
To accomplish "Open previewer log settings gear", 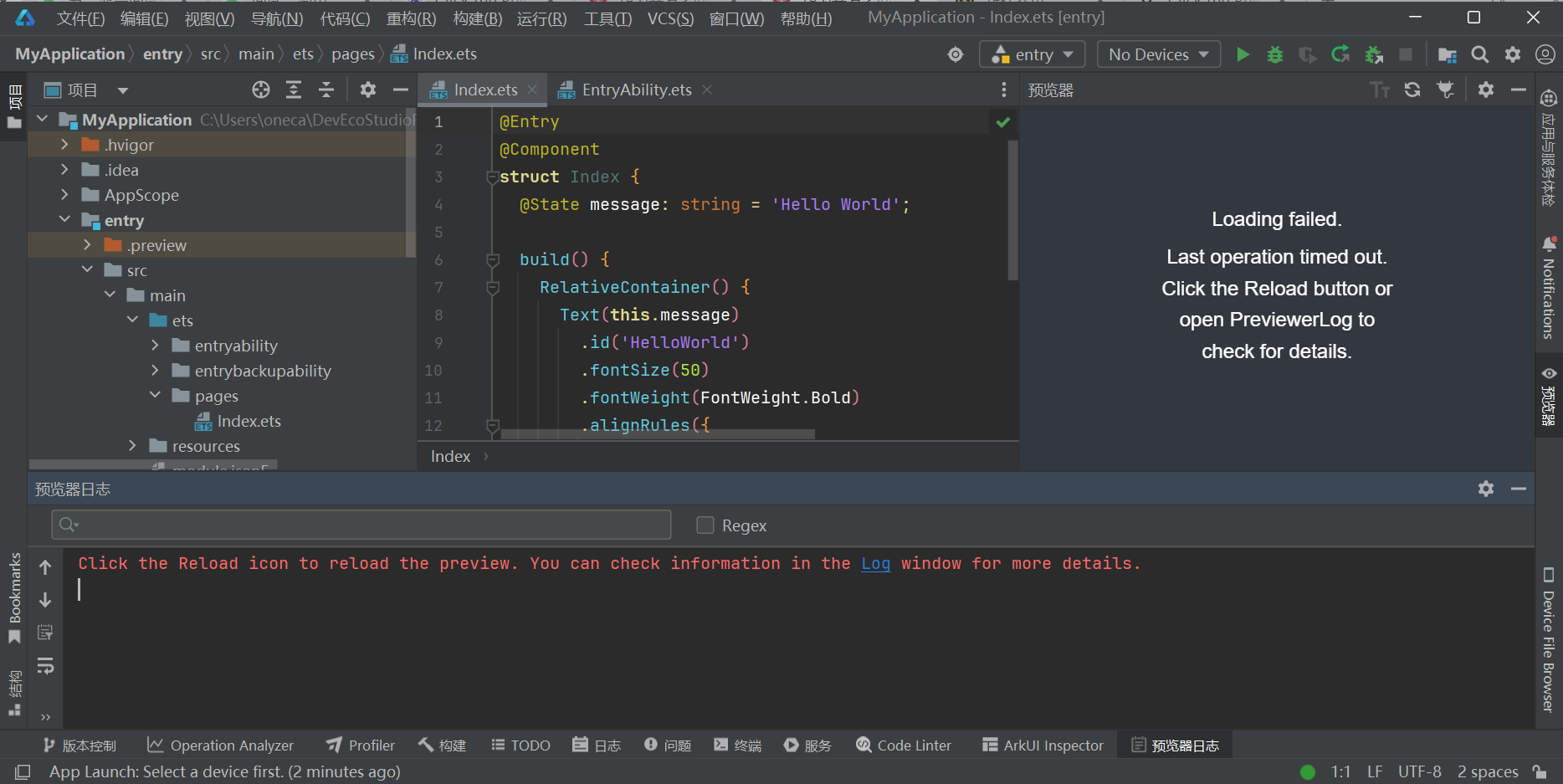I will 1486,489.
